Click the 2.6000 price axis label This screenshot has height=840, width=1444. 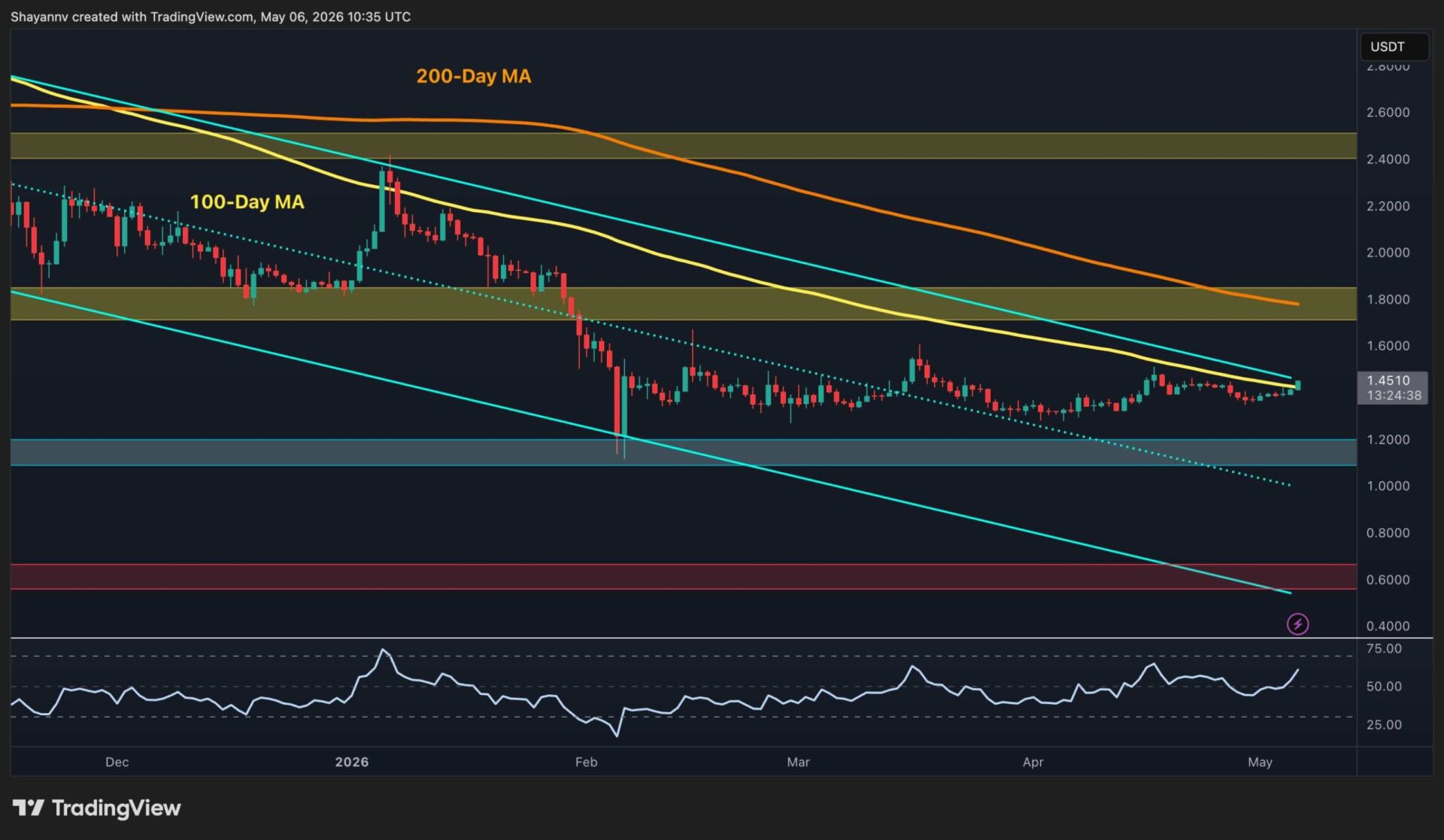[1388, 112]
